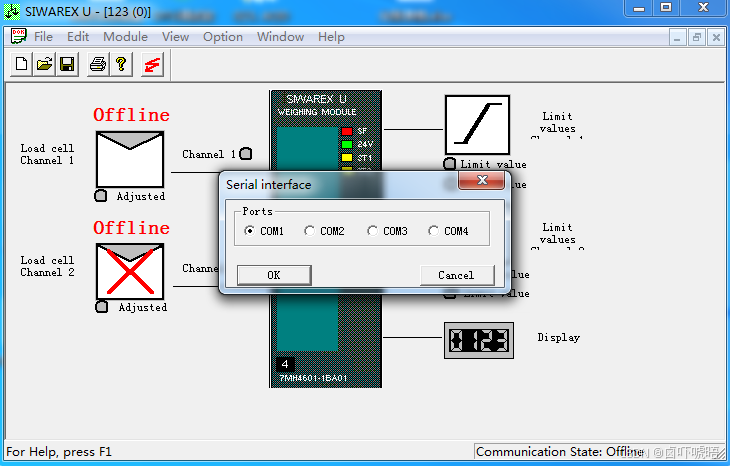
Task: Close the Serial interface dialog
Action: (x=481, y=180)
